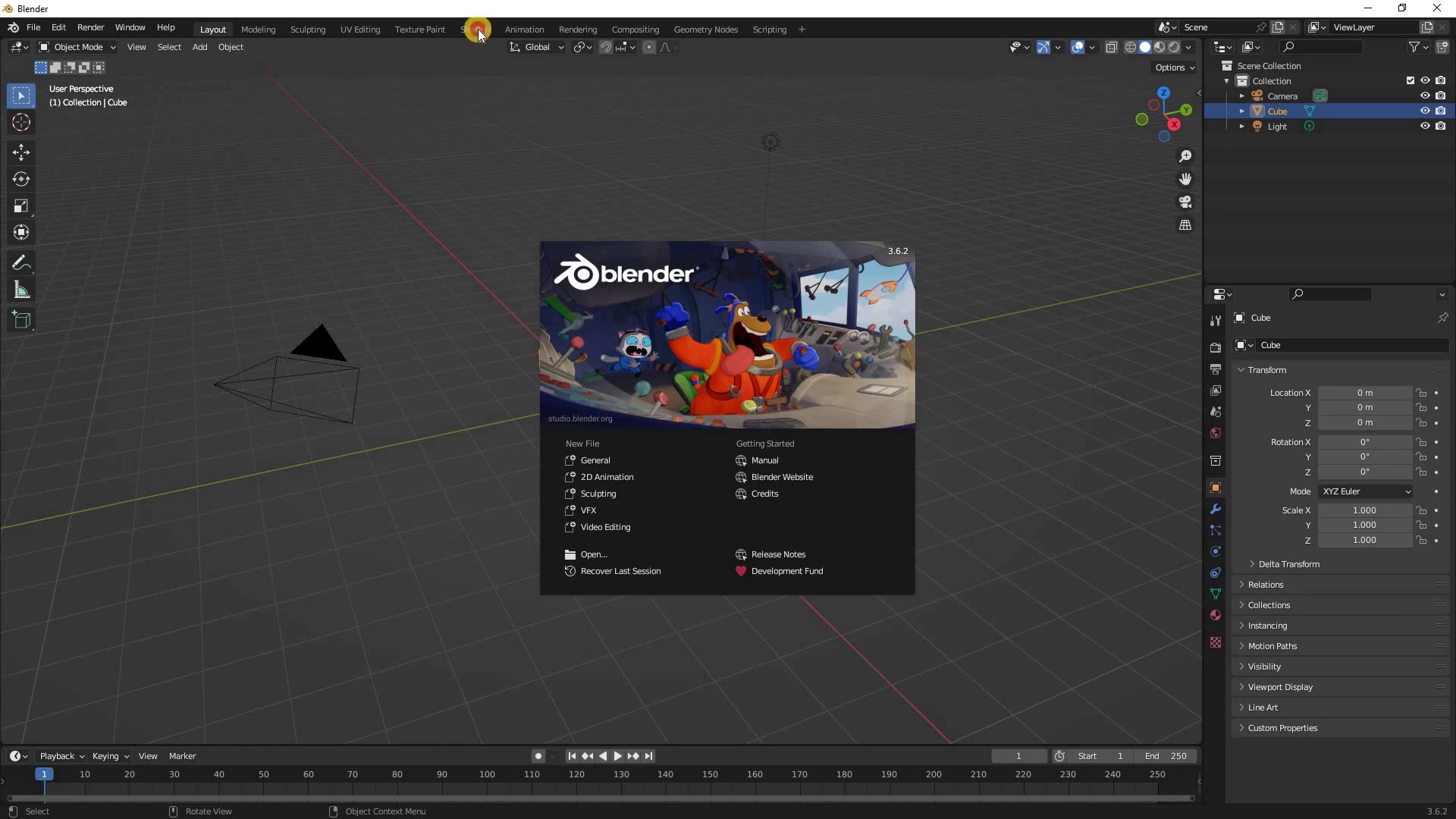Screen dimensions: 1456x819
Task: Jump to timeline start
Action: tap(572, 756)
